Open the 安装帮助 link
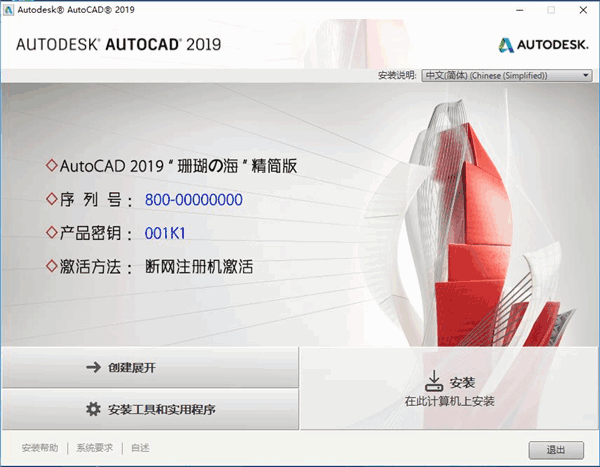This screenshot has width=600, height=467. click(x=40, y=448)
